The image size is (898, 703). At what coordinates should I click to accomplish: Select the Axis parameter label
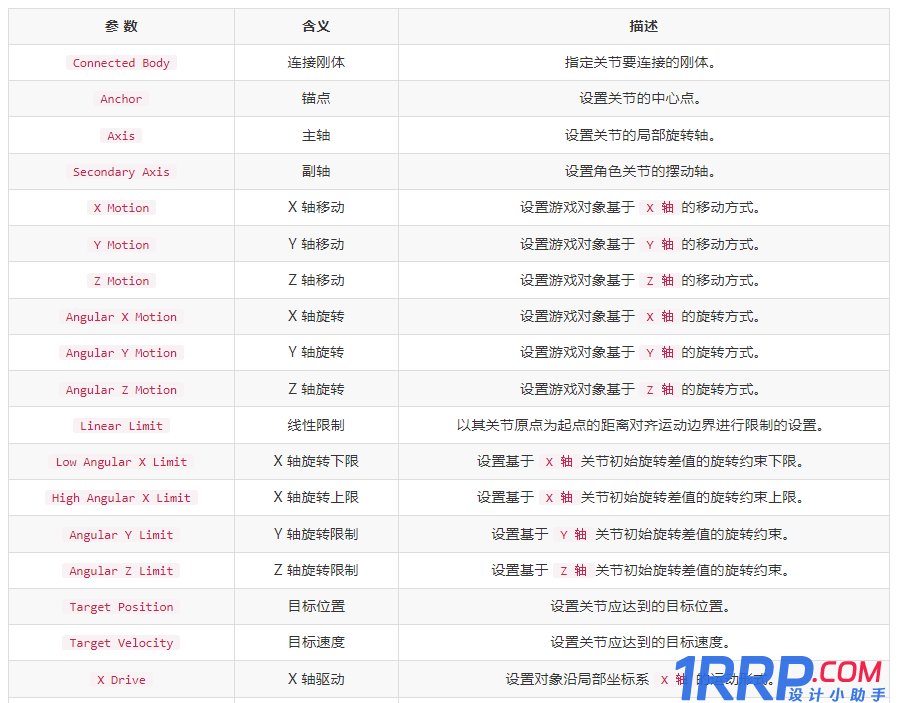[x=121, y=135]
